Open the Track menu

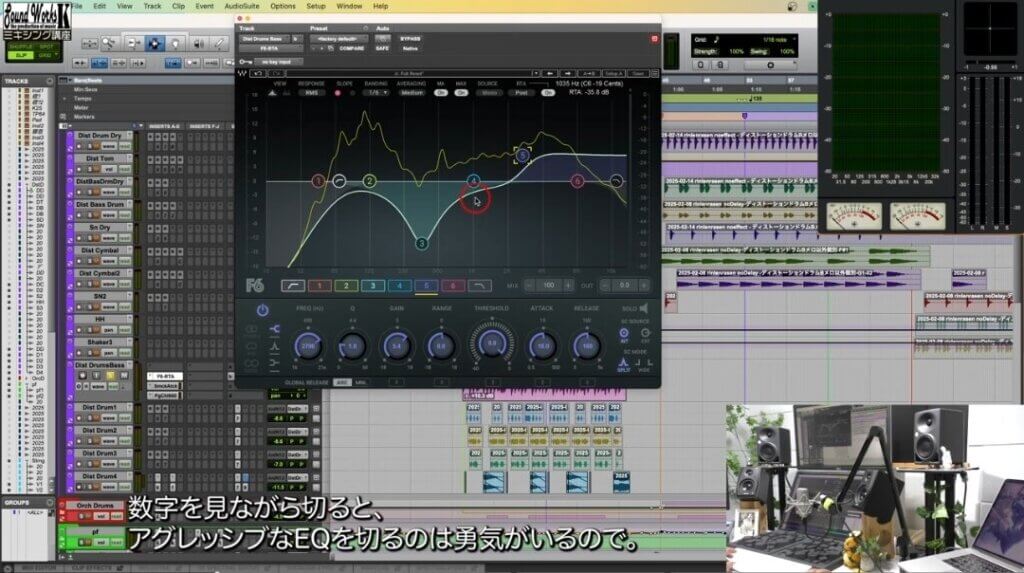[x=152, y=6]
